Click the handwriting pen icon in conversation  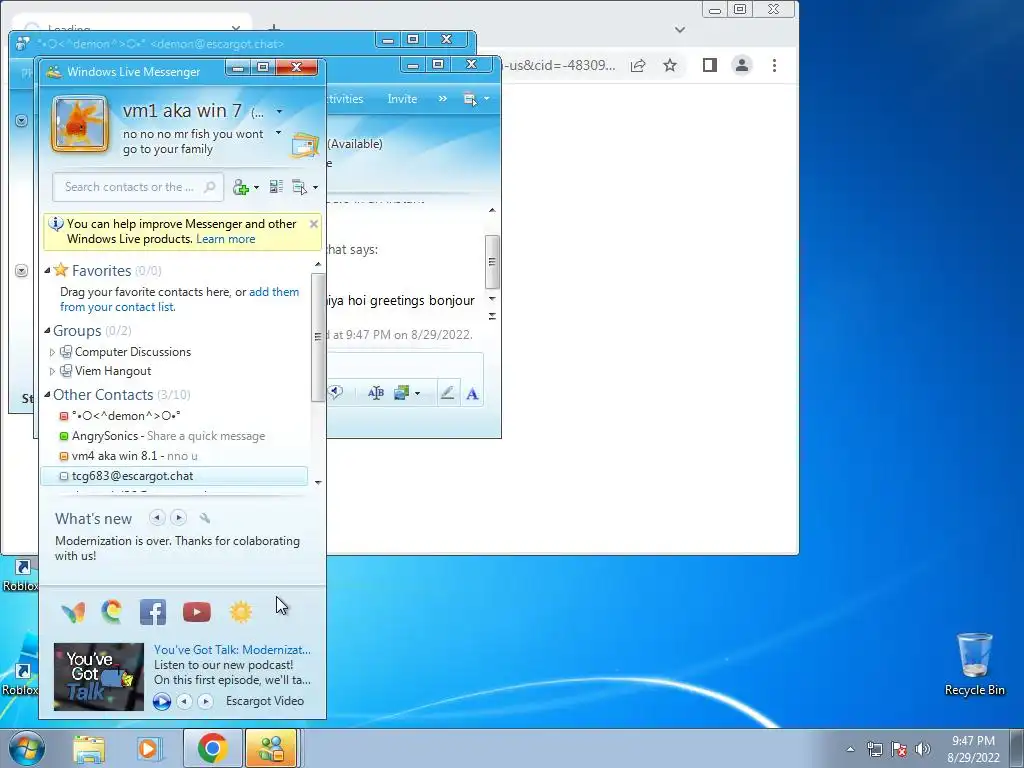447,393
